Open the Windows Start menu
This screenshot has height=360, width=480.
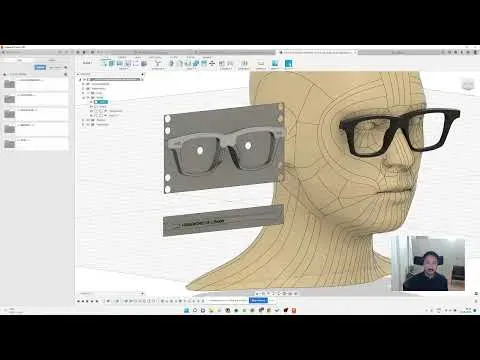pyautogui.click(x=187, y=310)
